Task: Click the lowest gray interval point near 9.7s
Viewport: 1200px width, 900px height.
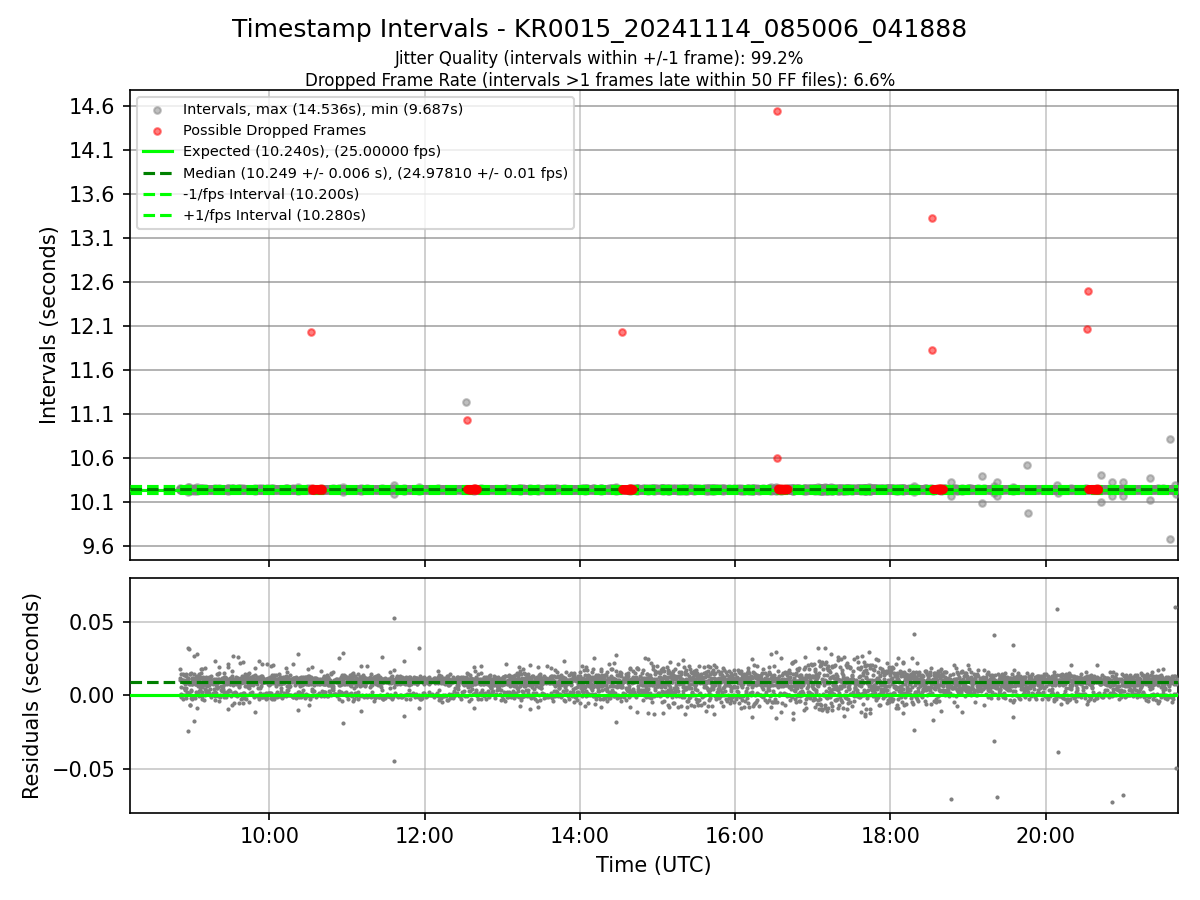Action: 1170,539
